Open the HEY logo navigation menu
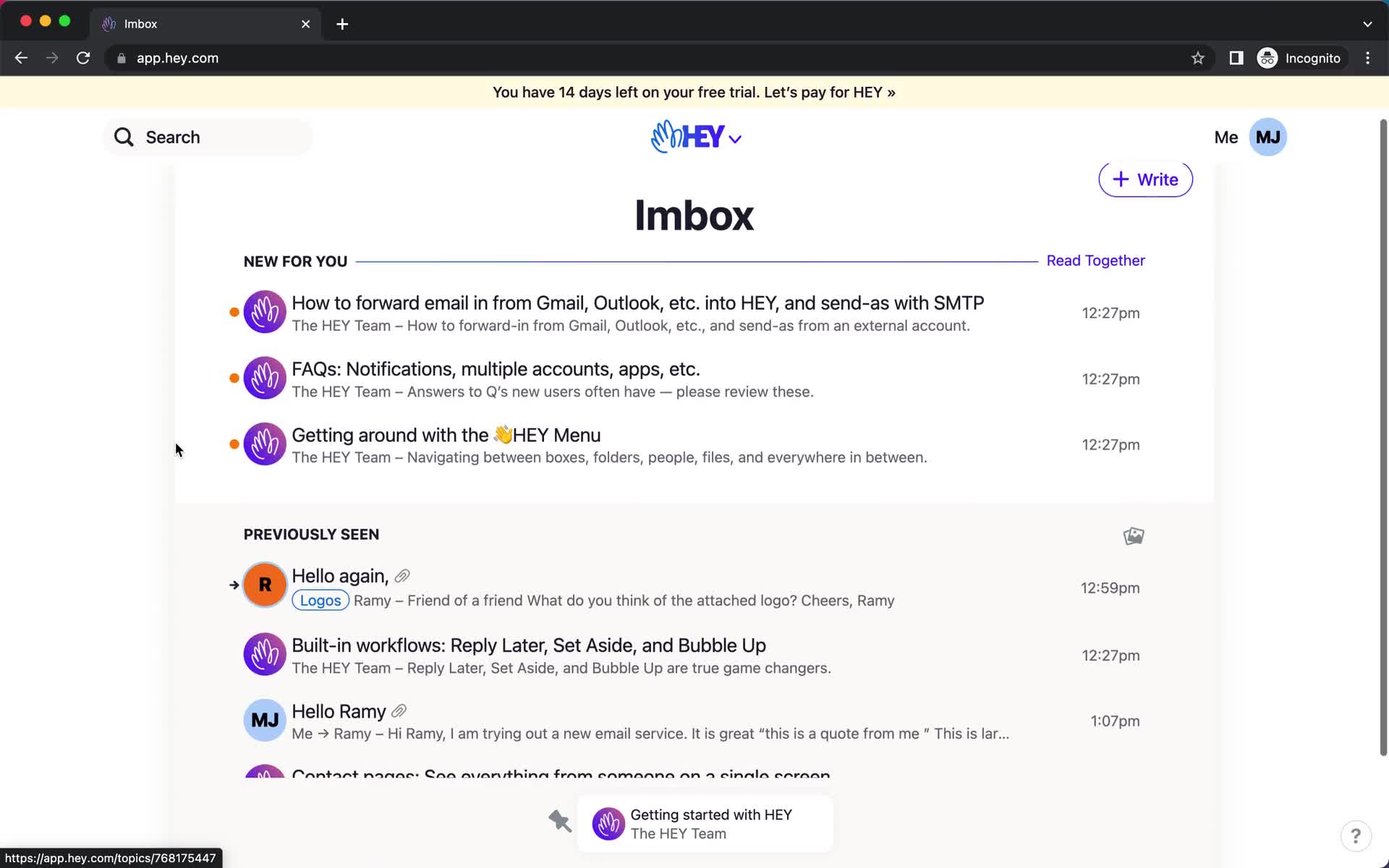This screenshot has width=1389, height=868. (695, 137)
